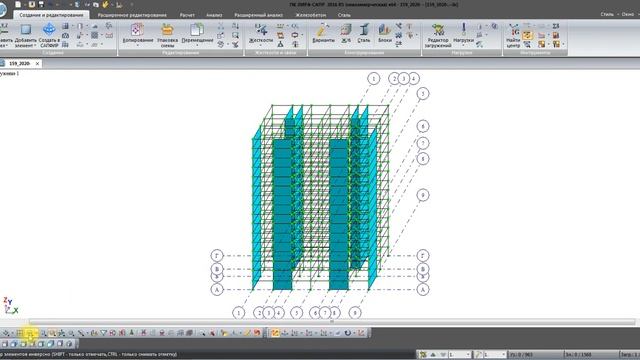Click the Создать в САПФИР button

tap(49, 36)
